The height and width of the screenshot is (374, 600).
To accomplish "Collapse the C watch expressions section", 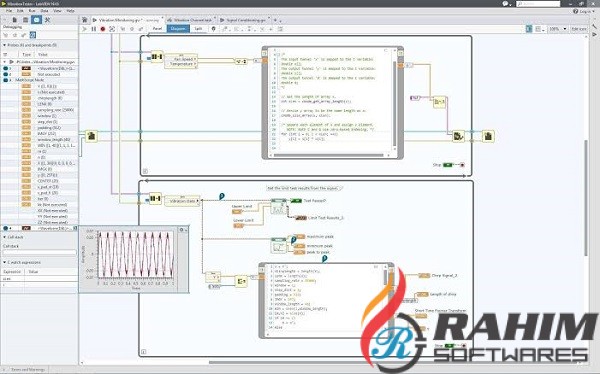I will tap(5, 263).
